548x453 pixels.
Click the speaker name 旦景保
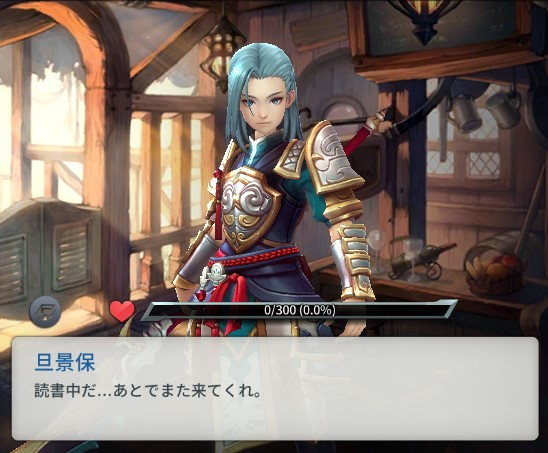tap(65, 362)
